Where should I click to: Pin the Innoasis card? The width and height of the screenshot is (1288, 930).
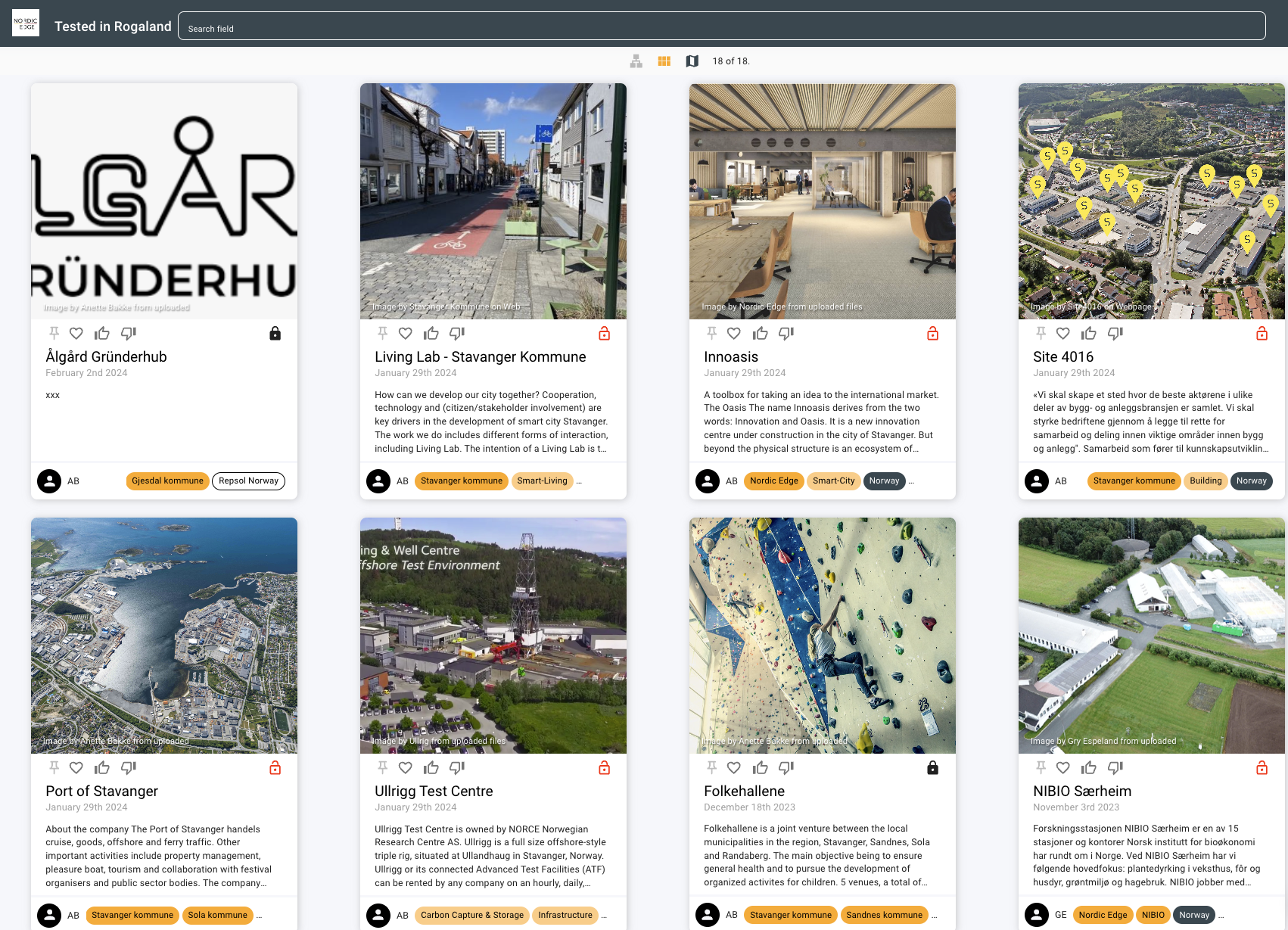(712, 333)
